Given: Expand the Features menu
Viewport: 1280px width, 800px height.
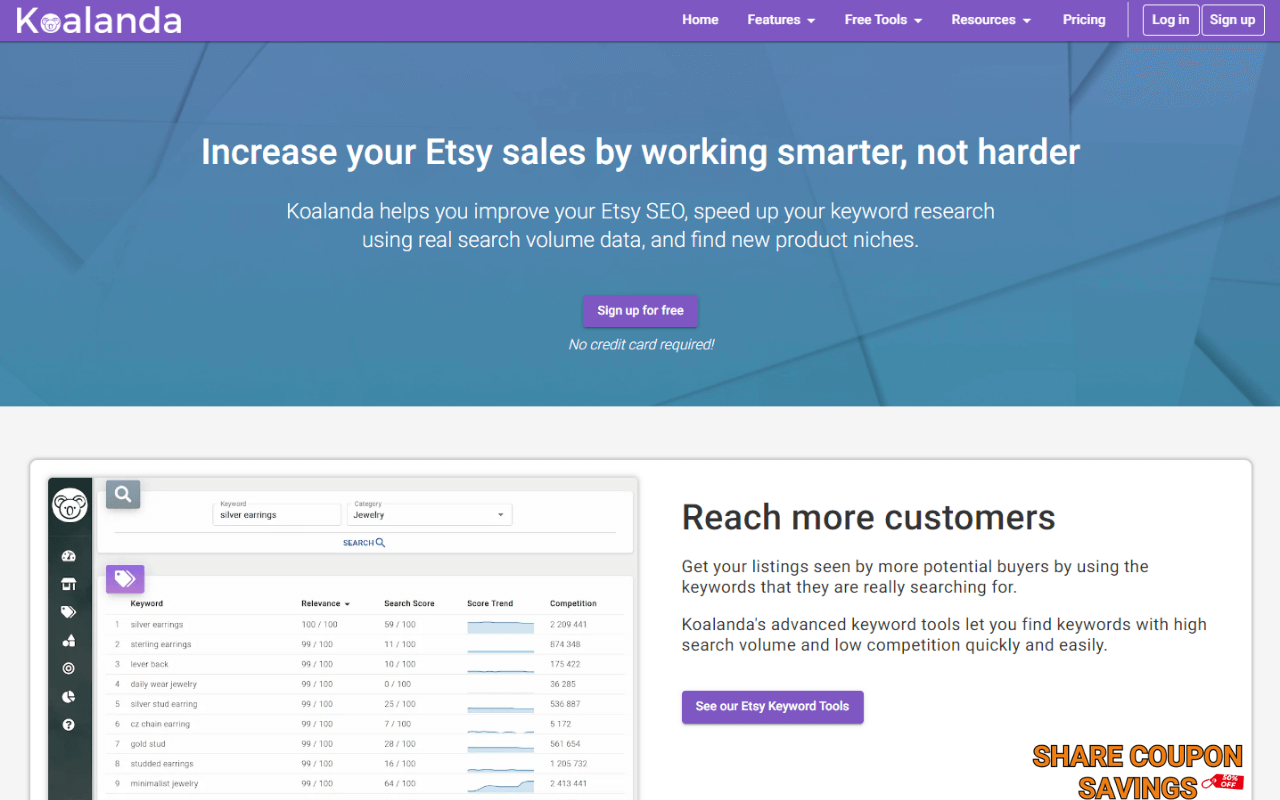Looking at the screenshot, I should pos(781,20).
